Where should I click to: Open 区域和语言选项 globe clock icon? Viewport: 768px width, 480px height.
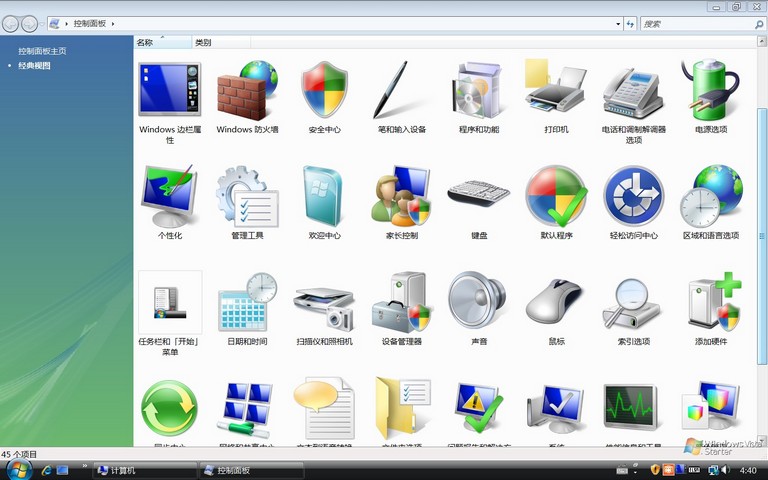(x=711, y=196)
